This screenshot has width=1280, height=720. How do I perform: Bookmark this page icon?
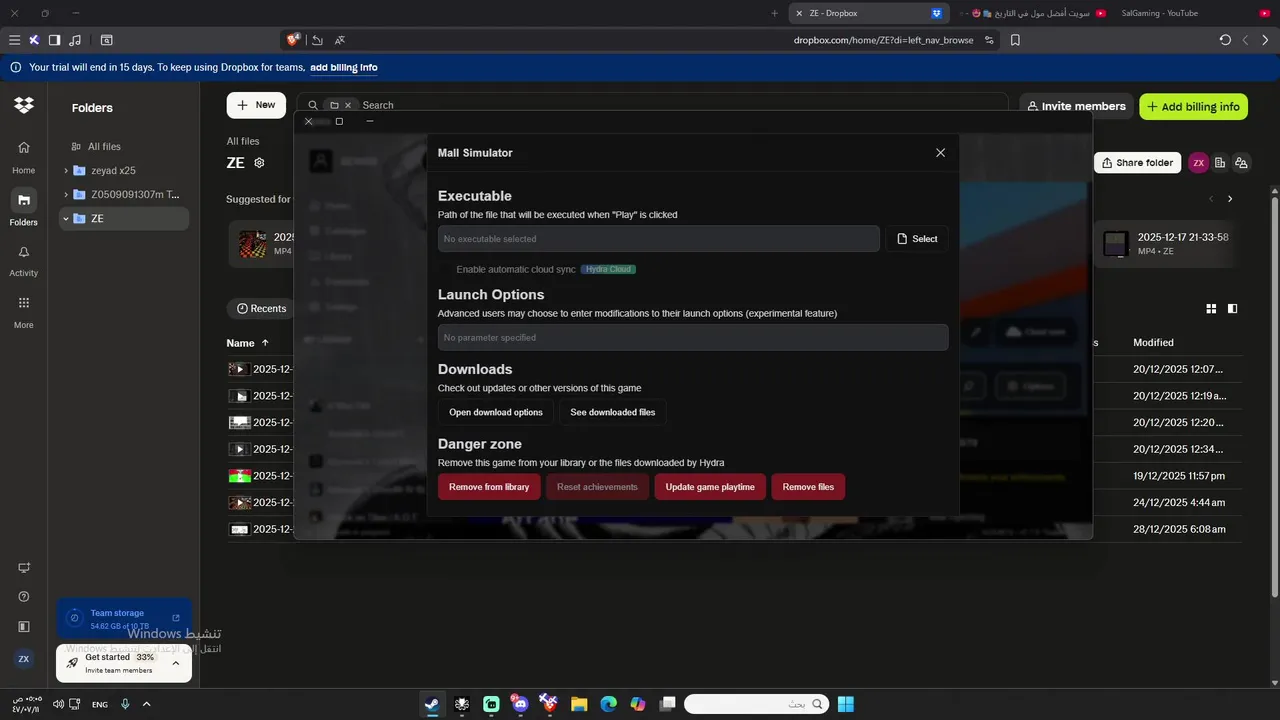point(1015,40)
